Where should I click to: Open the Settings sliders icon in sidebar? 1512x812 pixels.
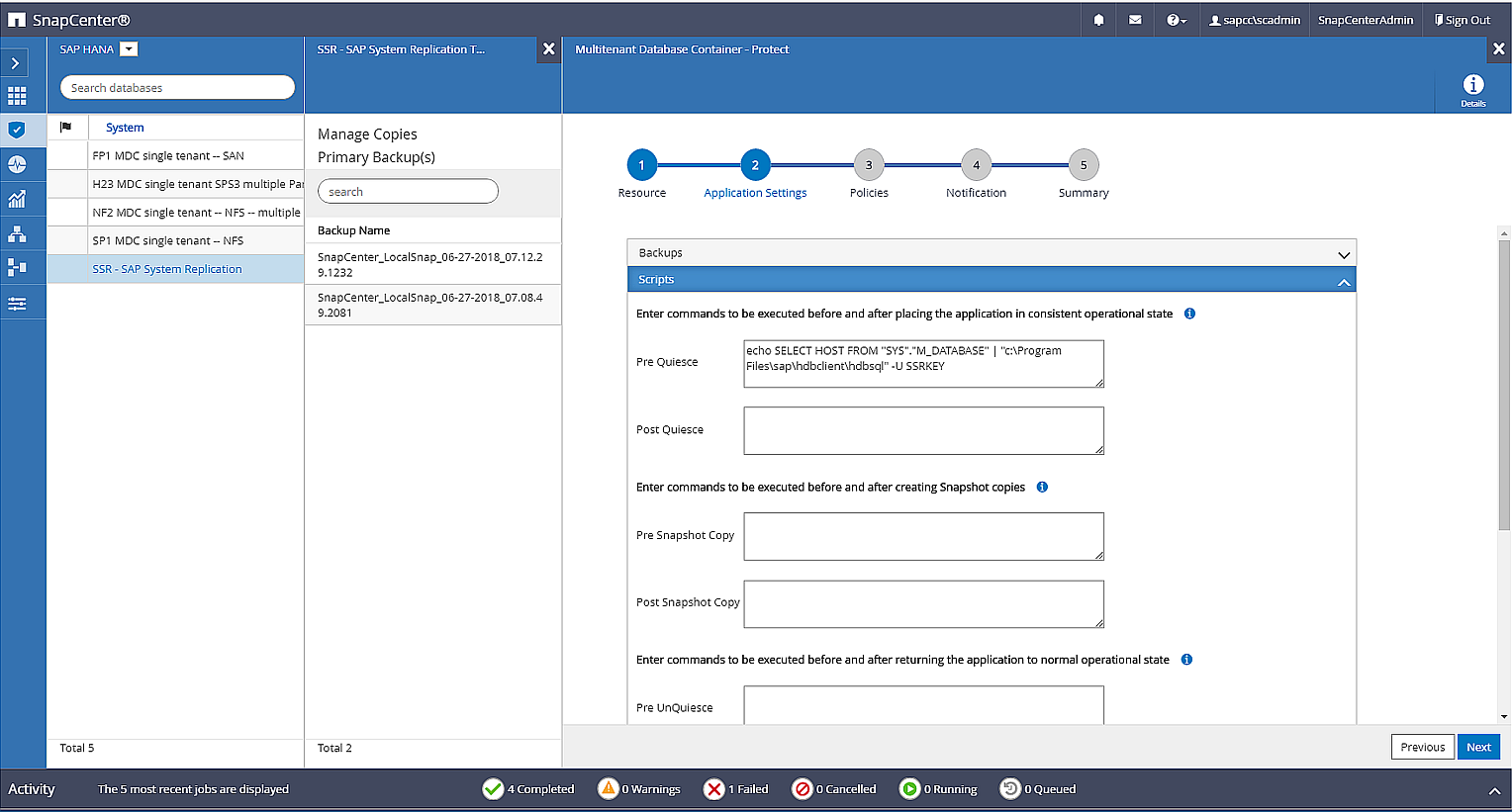tap(17, 304)
